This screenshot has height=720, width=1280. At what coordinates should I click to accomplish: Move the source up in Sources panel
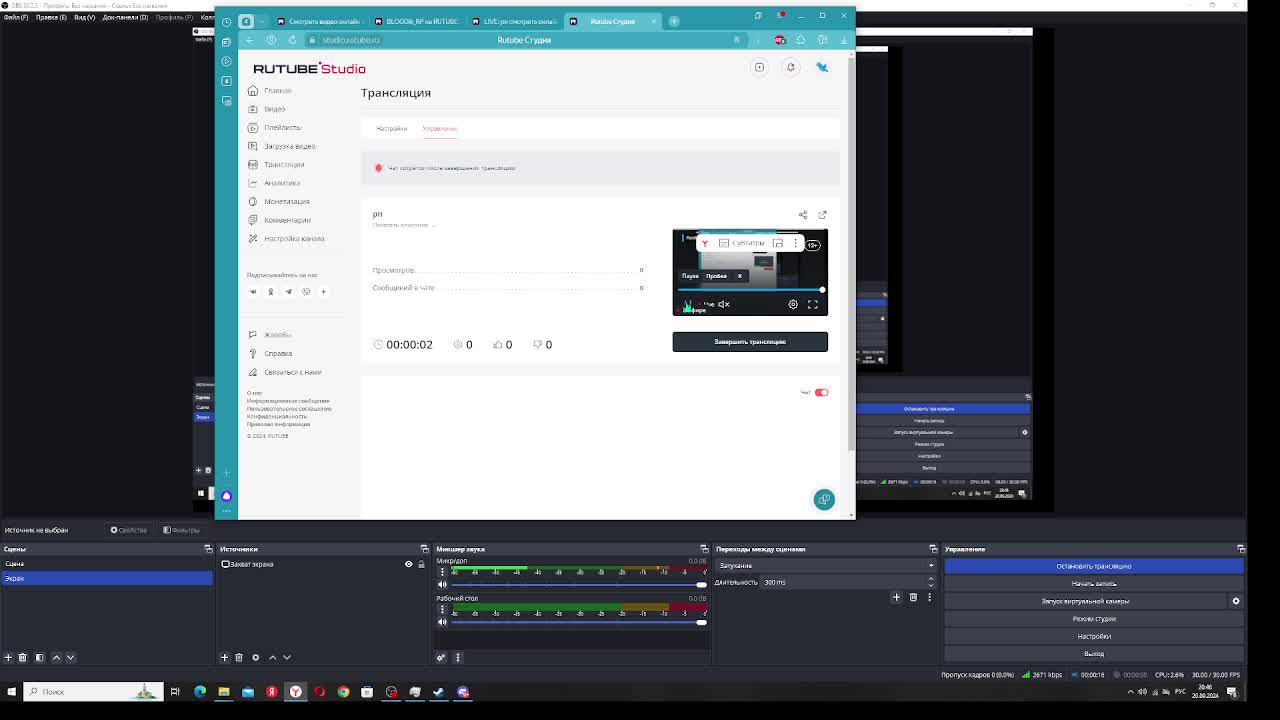(272, 657)
